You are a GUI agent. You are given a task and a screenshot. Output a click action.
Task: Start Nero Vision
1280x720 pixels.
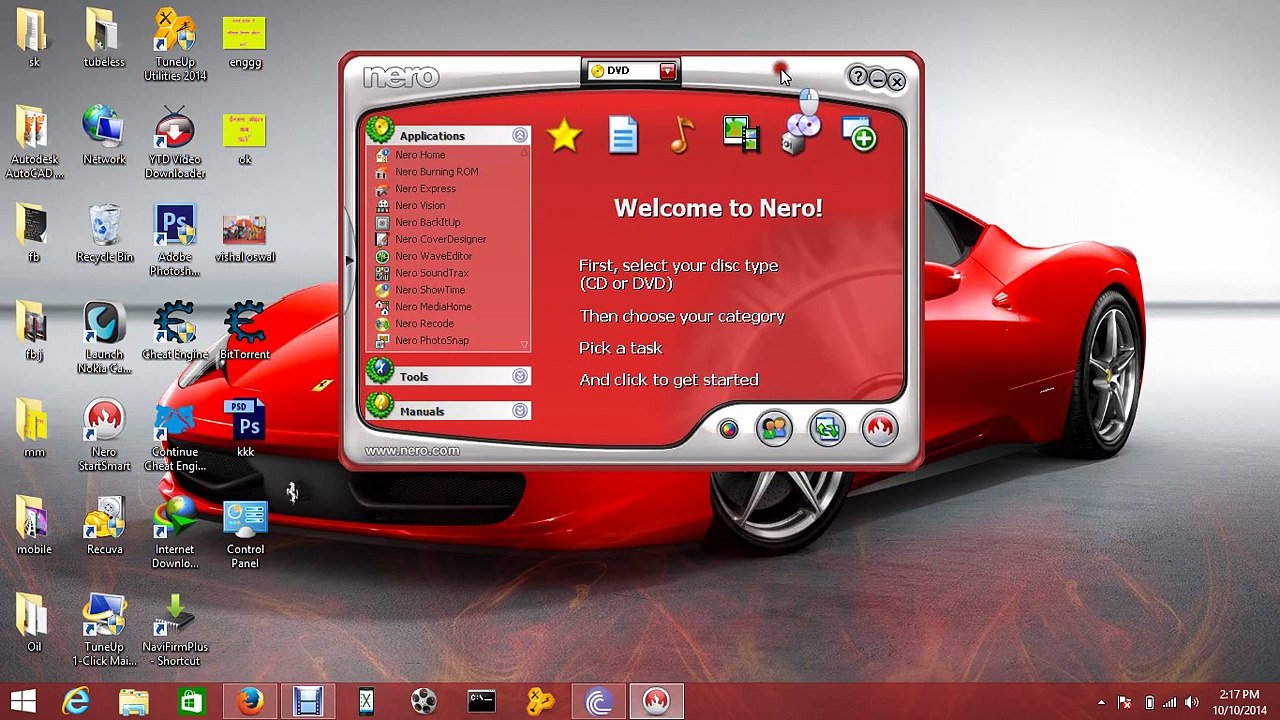pos(420,206)
